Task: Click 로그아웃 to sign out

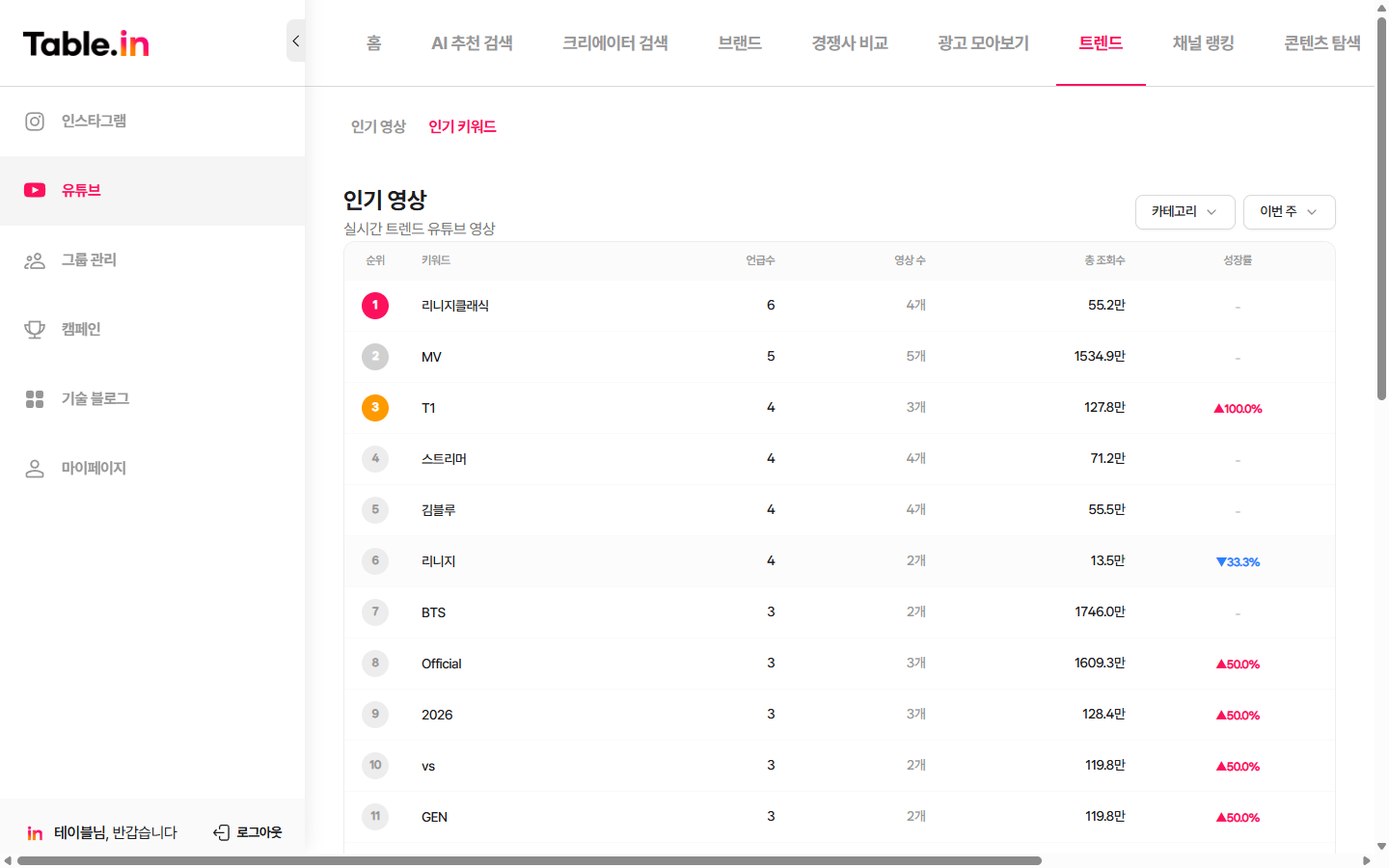Action: click(256, 831)
